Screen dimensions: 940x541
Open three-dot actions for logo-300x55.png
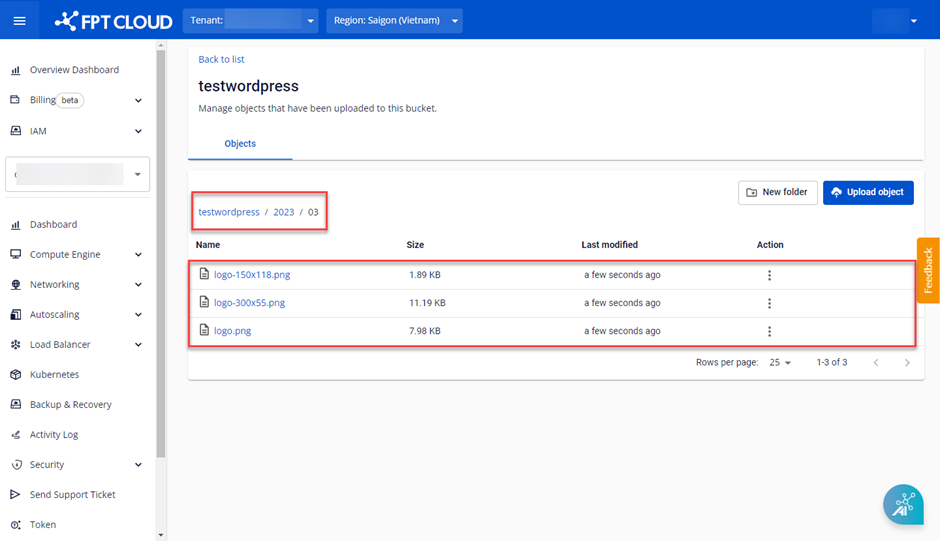click(769, 303)
